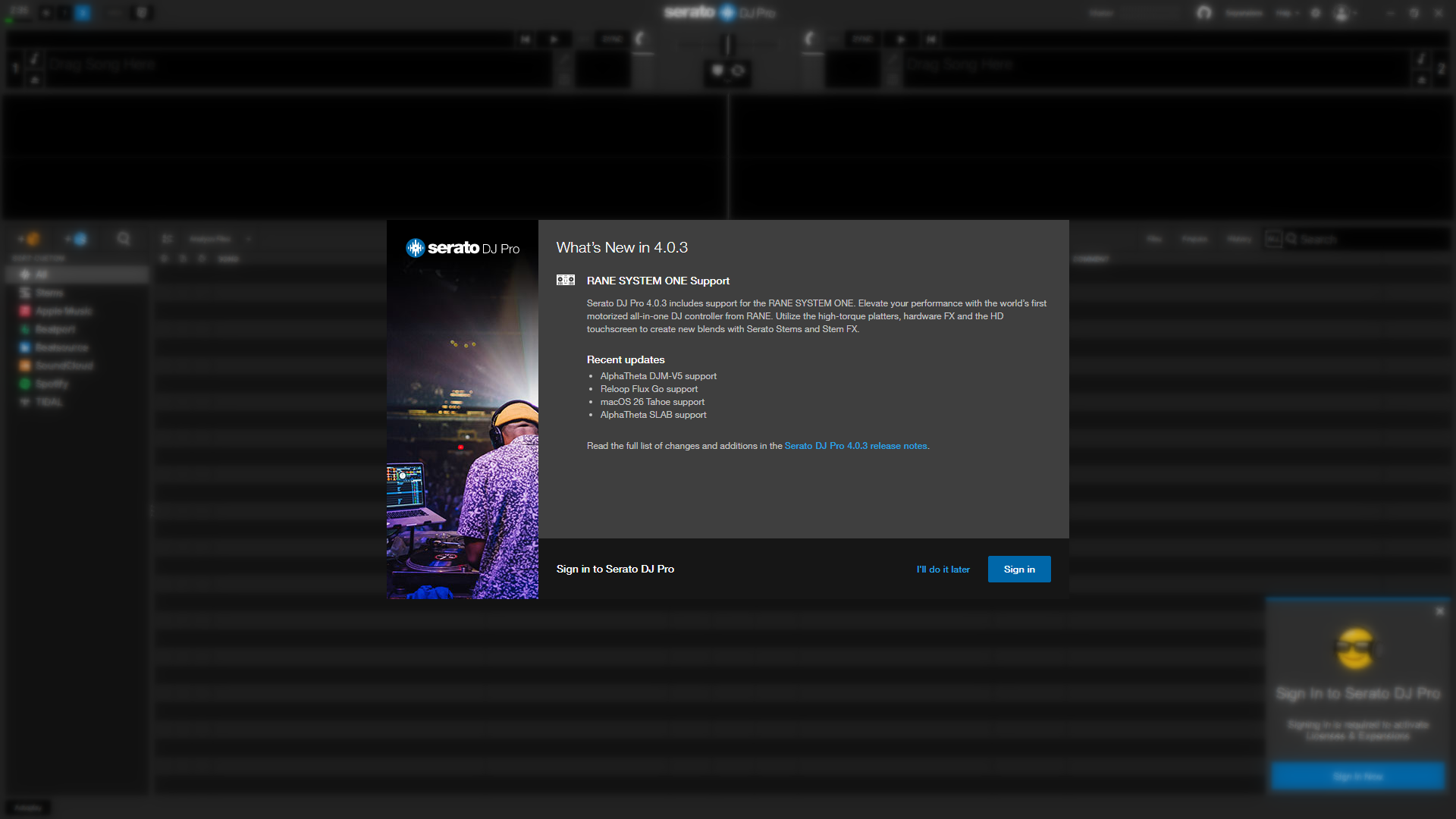Screen dimensions: 1456x819
Task: Click the library sidebar search magnifier icon
Action: pos(124,240)
